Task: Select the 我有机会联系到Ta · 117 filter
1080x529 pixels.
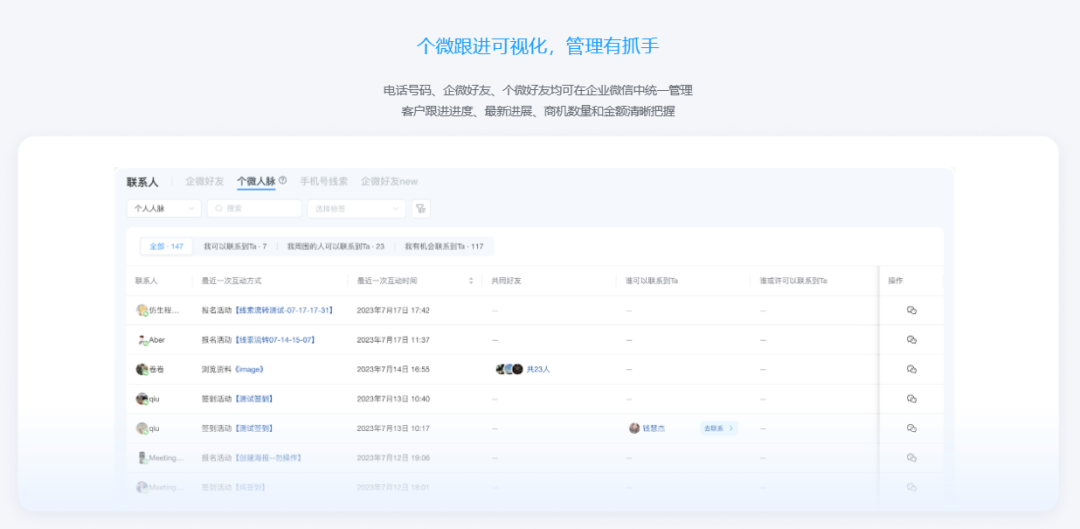Action: [443, 246]
